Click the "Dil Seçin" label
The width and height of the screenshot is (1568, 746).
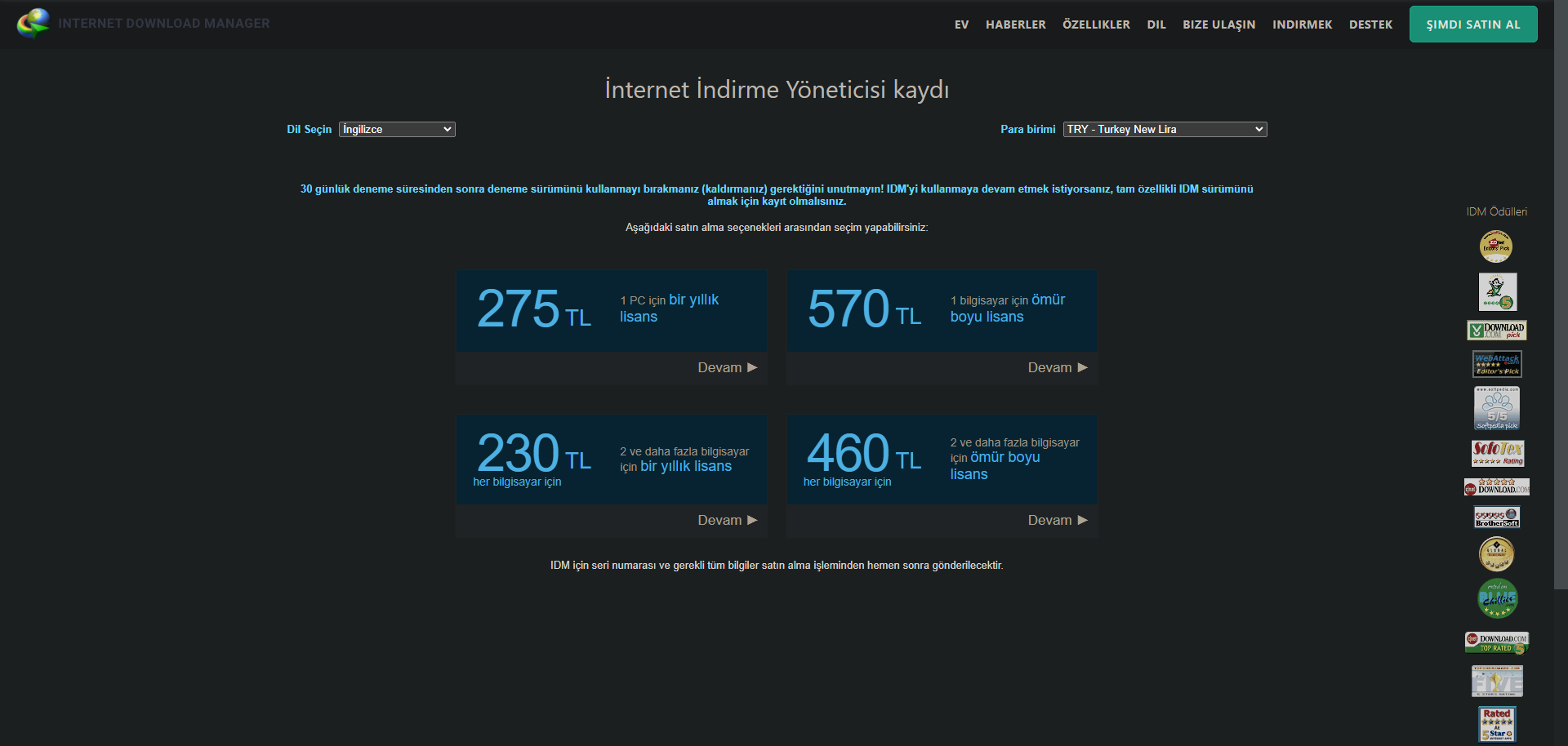309,129
